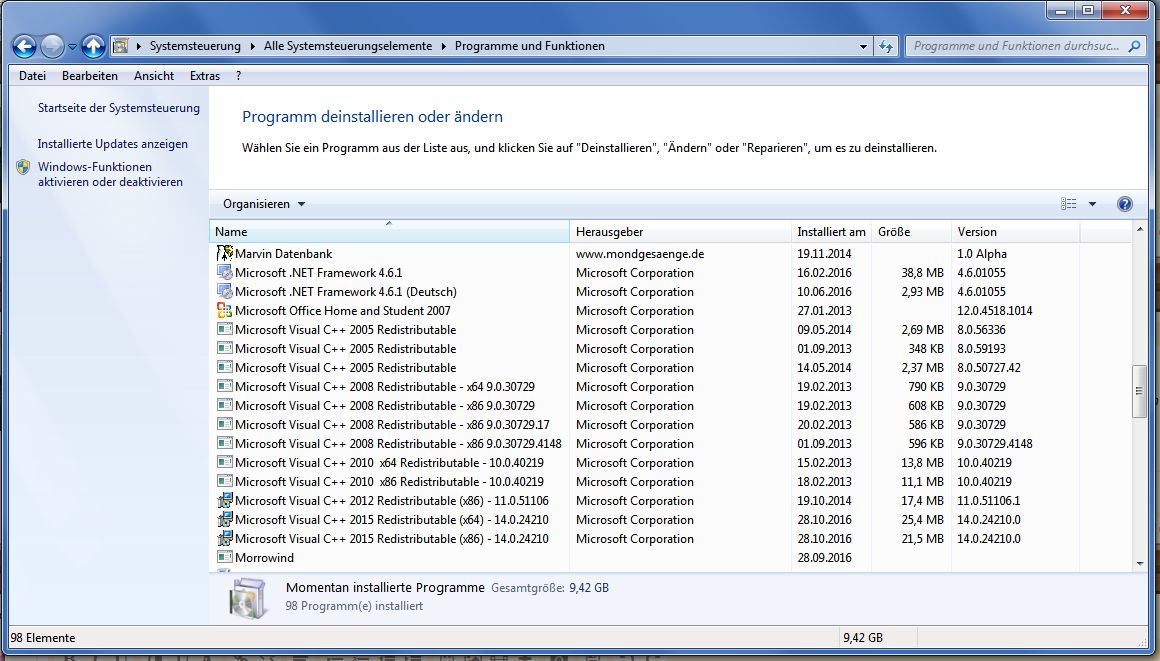This screenshot has height=661, width=1160.
Task: Open the Datei menu
Action: point(32,76)
